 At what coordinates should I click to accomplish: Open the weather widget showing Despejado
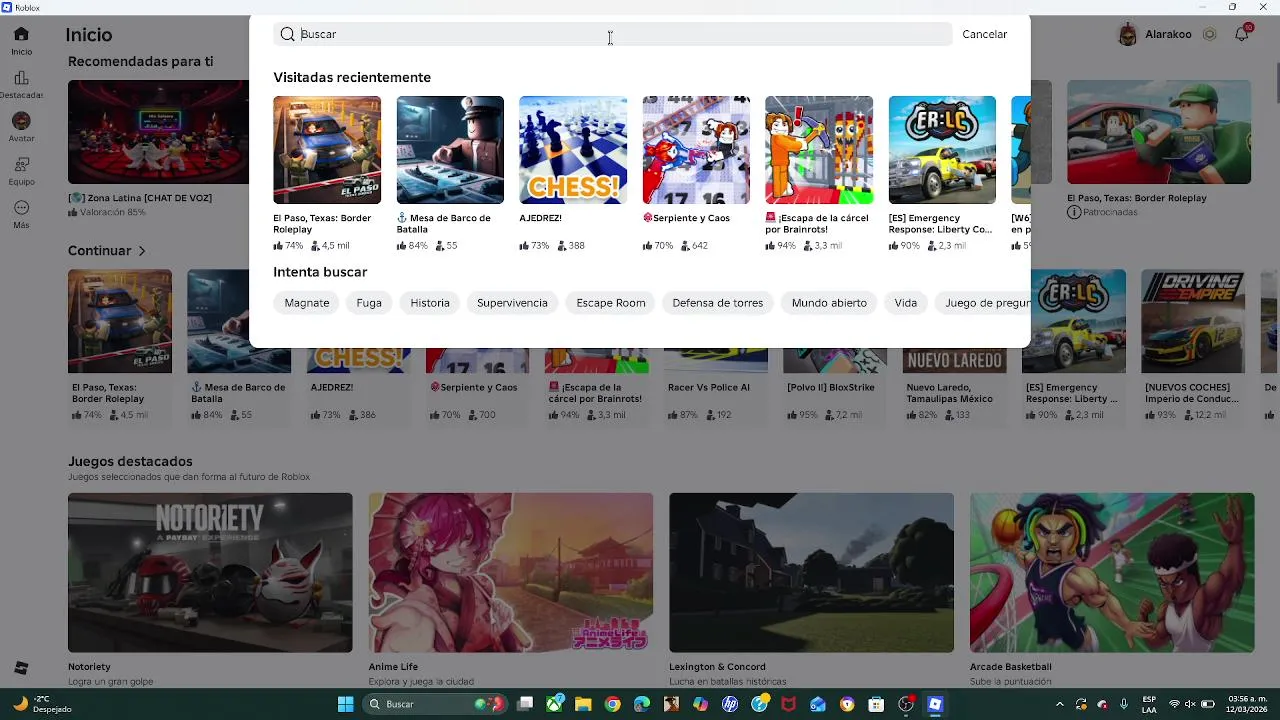(x=43, y=704)
